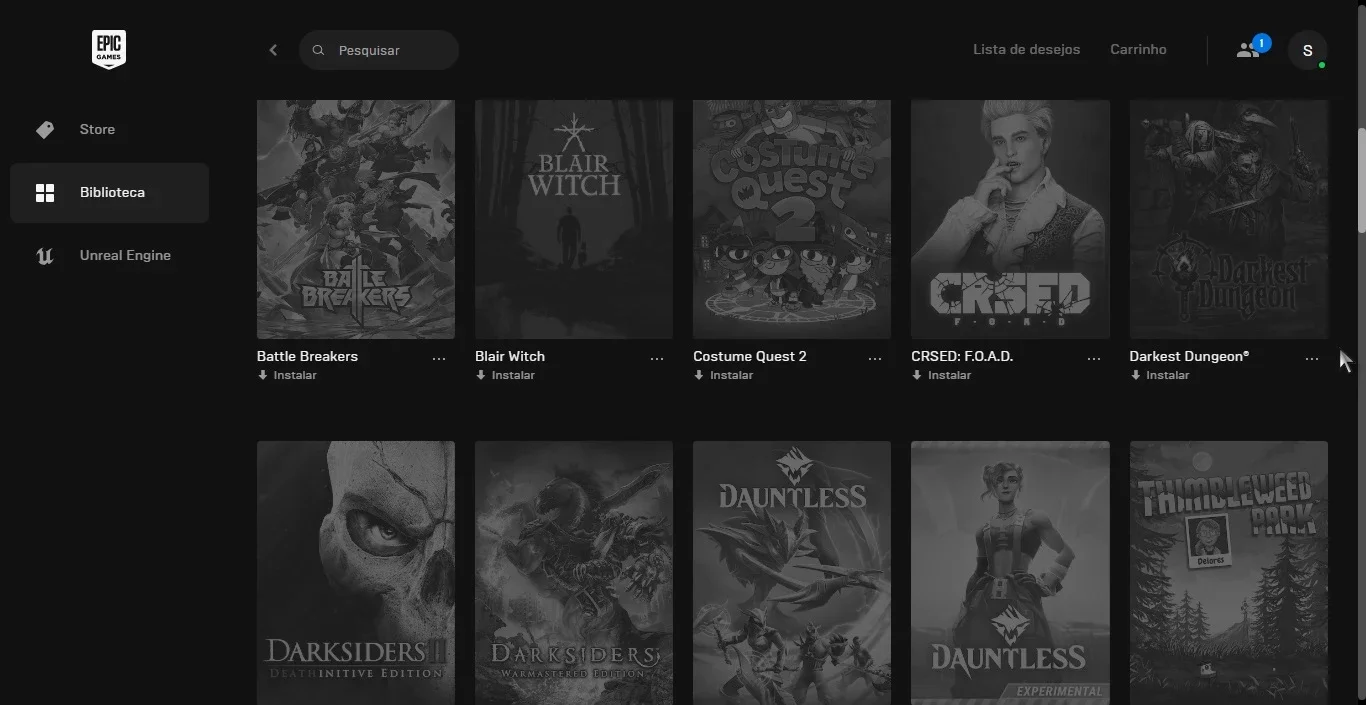Open the CRSED cover art

(1010, 219)
